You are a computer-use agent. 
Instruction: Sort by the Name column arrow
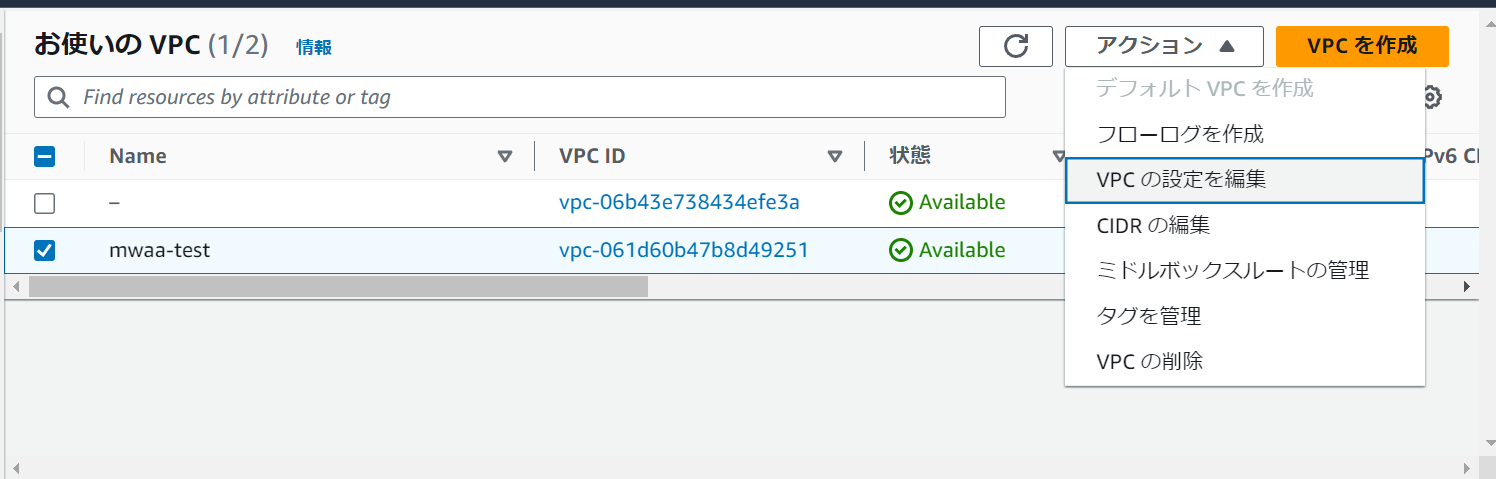coord(505,156)
